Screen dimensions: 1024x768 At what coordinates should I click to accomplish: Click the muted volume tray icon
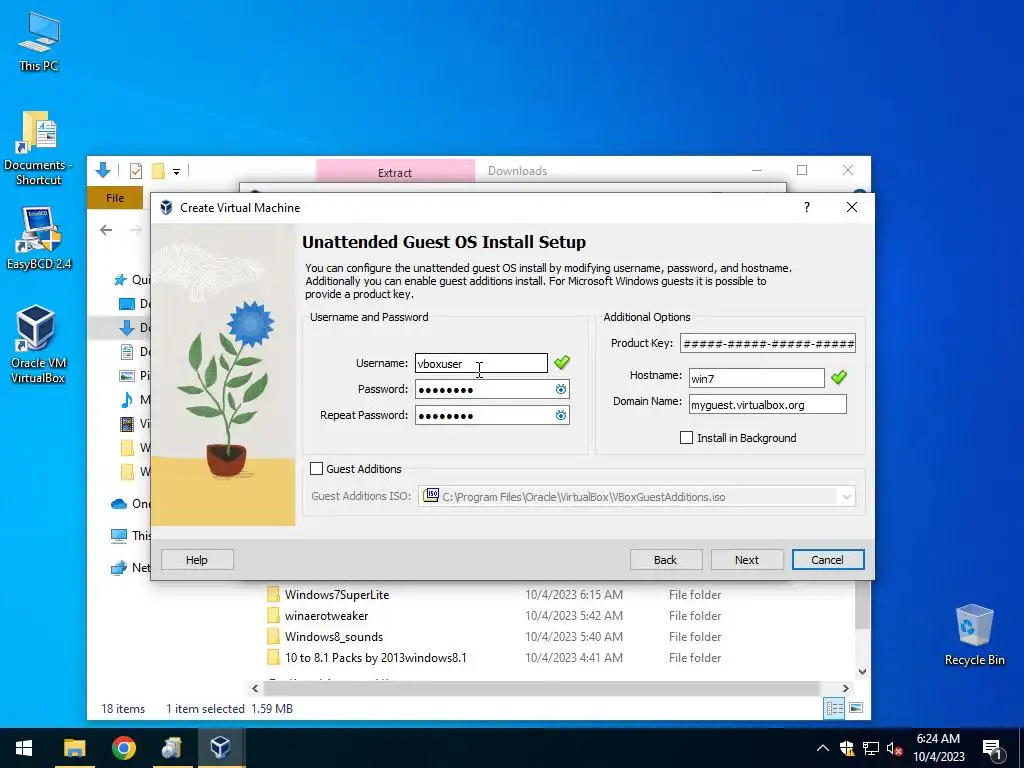(x=894, y=748)
